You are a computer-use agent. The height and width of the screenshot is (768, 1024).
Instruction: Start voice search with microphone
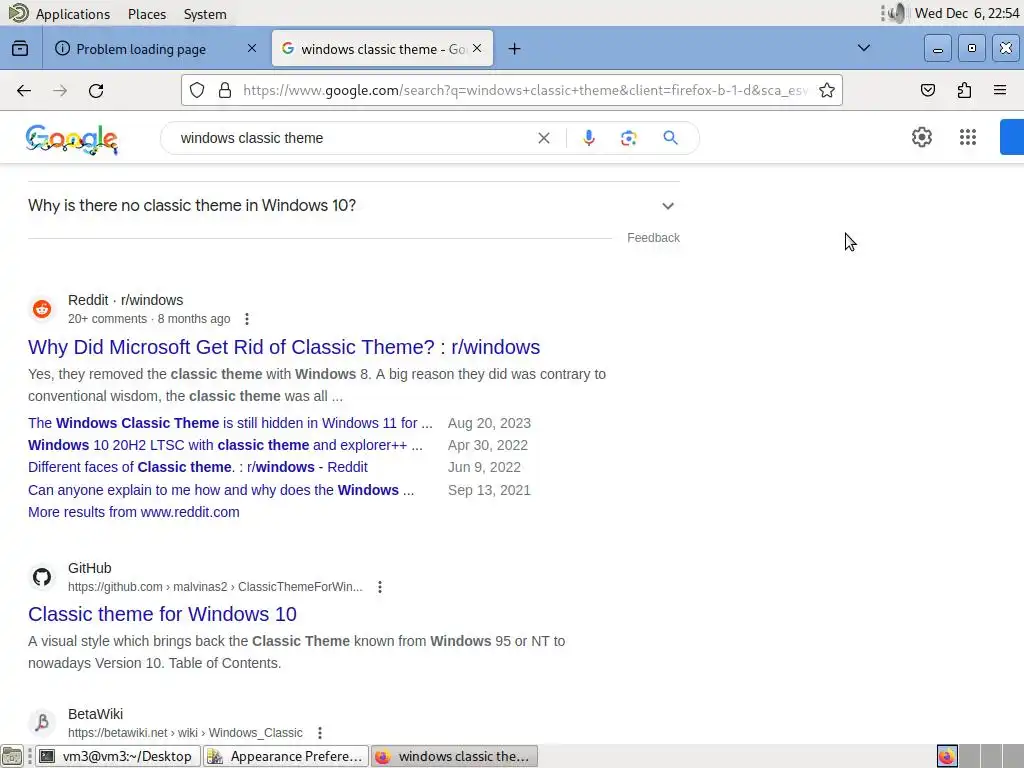[x=588, y=138]
